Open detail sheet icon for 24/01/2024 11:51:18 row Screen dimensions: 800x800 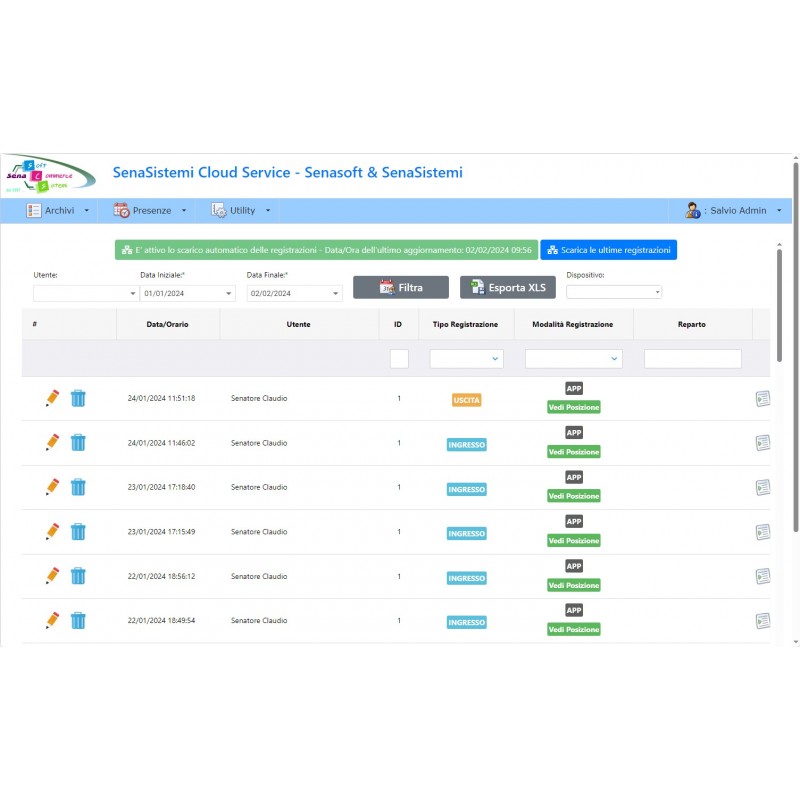point(763,398)
